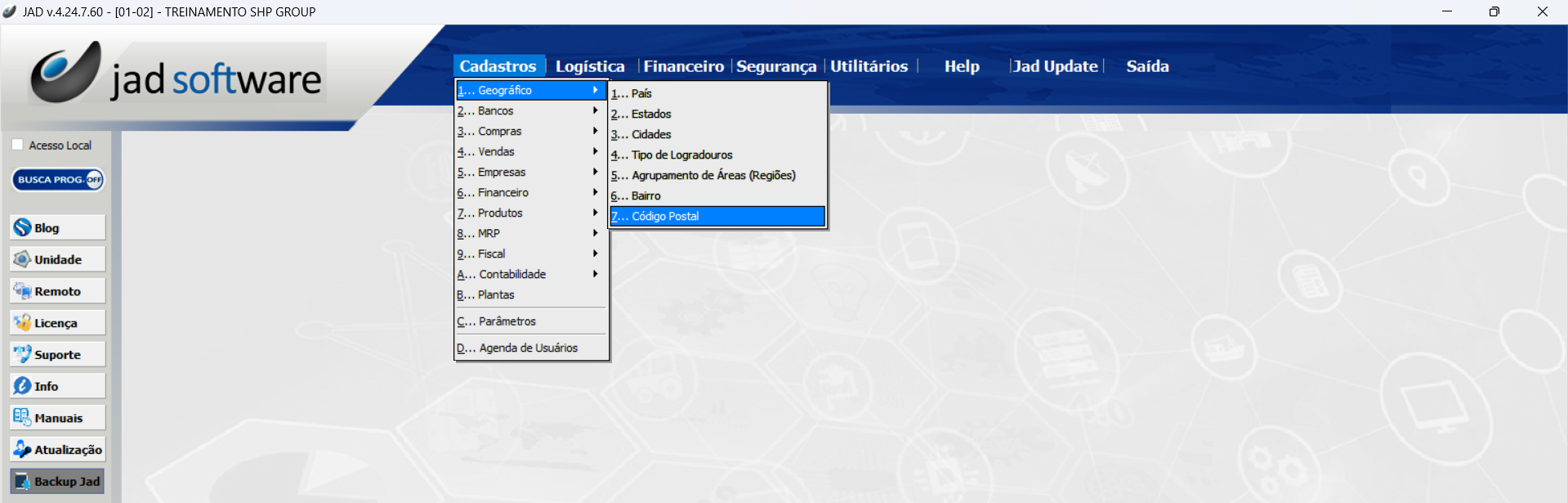This screenshot has height=503, width=1568.
Task: Click the Atualização update icon
Action: (x=23, y=449)
